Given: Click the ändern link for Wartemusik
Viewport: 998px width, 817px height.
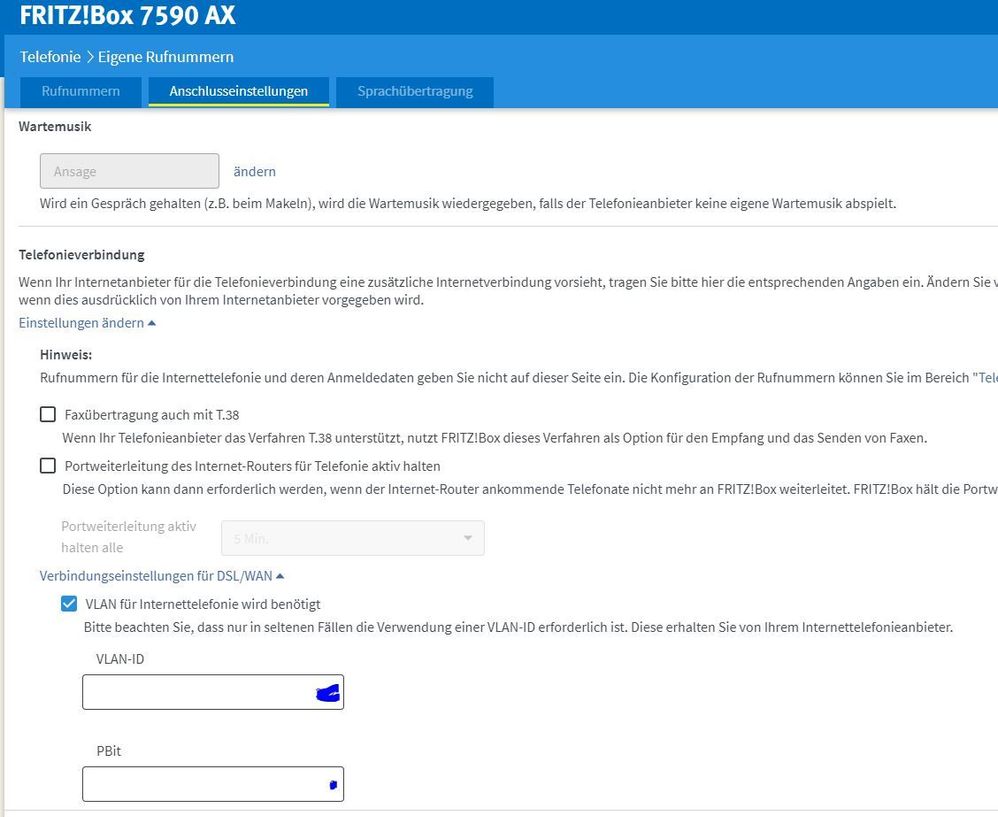Looking at the screenshot, I should coord(255,171).
